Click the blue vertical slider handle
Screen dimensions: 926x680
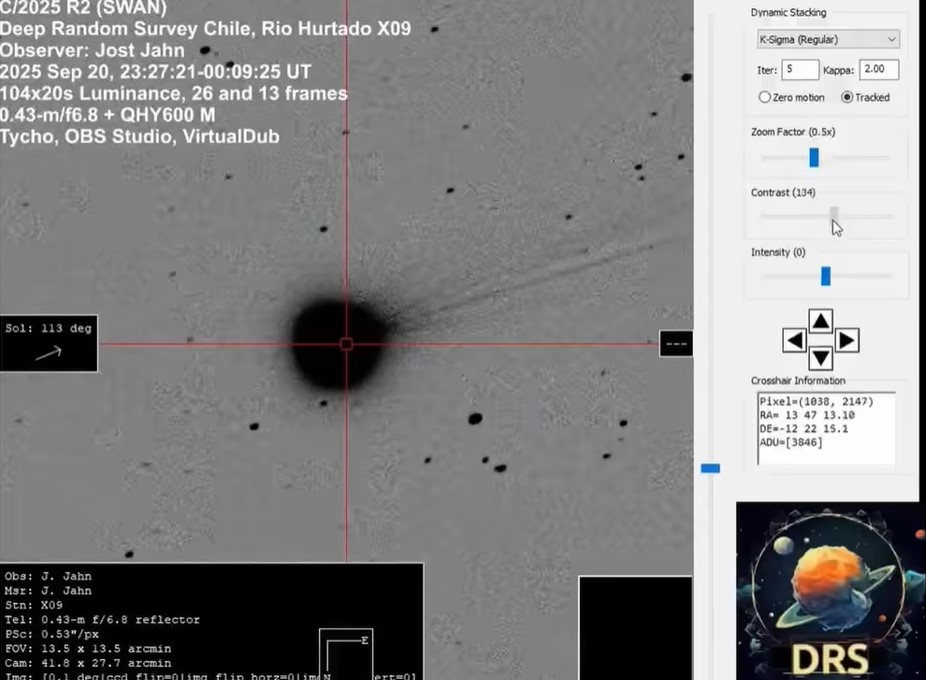[710, 468]
